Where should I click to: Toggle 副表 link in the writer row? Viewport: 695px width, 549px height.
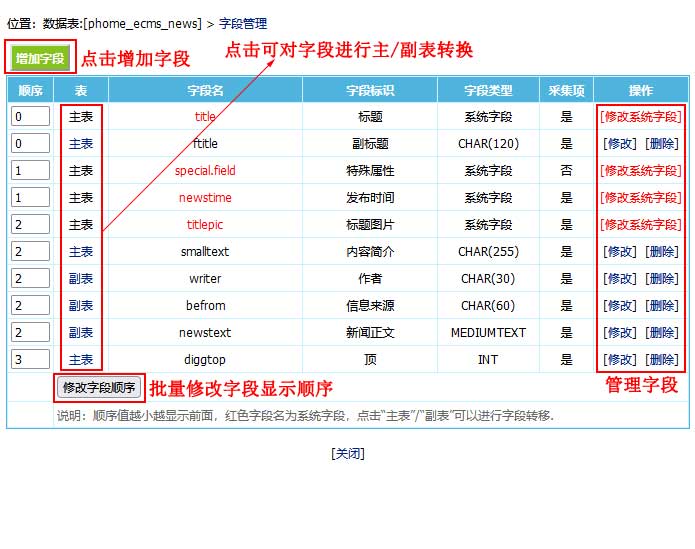pos(81,279)
